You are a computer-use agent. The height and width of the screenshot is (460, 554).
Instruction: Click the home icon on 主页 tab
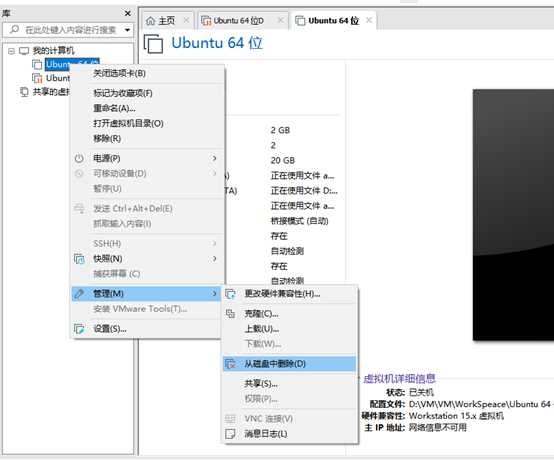[x=150, y=21]
